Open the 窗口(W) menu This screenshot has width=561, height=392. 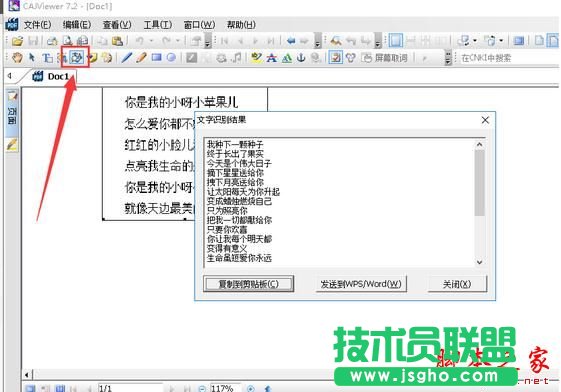(x=199, y=25)
